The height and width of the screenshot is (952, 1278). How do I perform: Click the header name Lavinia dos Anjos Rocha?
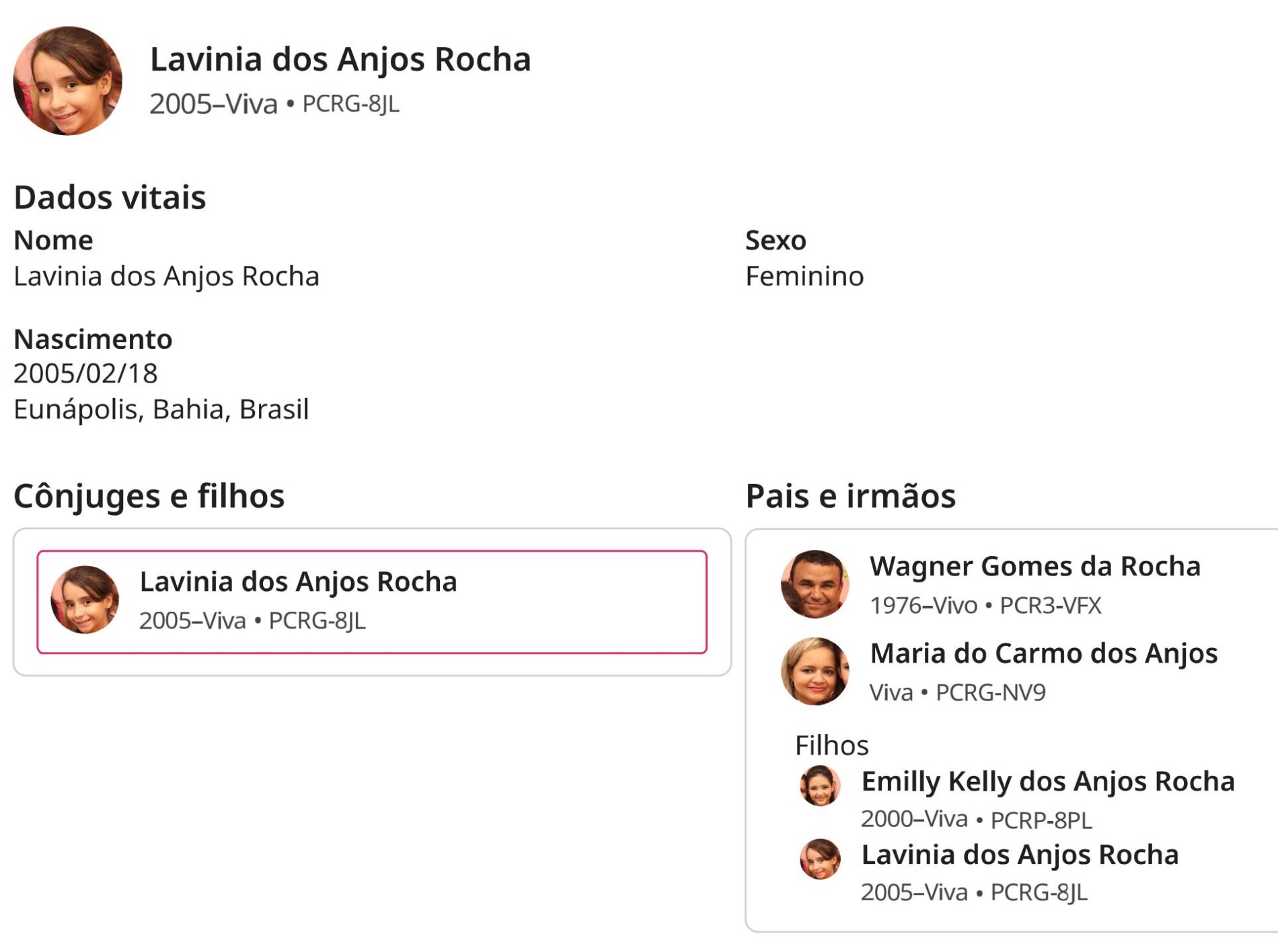[340, 59]
